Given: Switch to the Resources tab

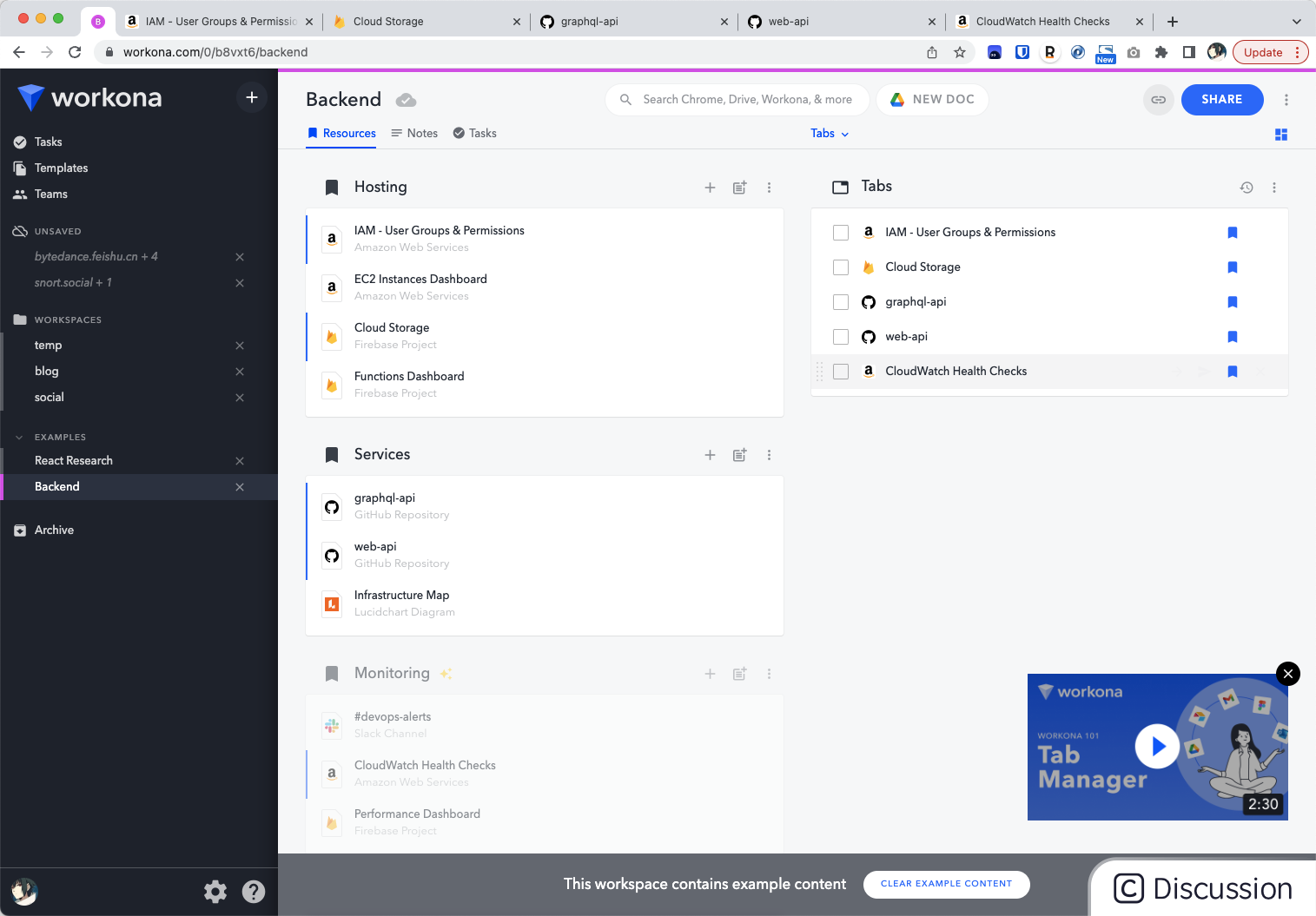Looking at the screenshot, I should (341, 134).
